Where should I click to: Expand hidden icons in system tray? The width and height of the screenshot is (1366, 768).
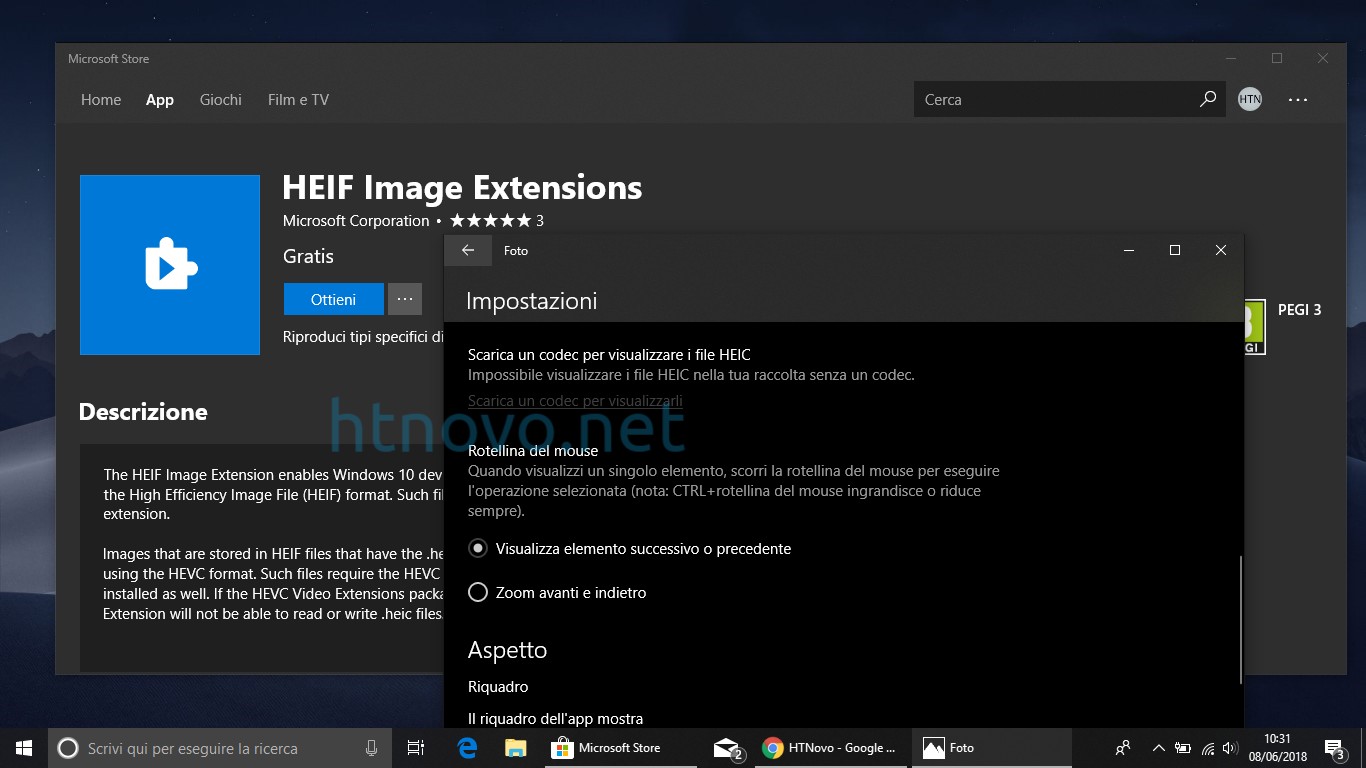click(1157, 747)
